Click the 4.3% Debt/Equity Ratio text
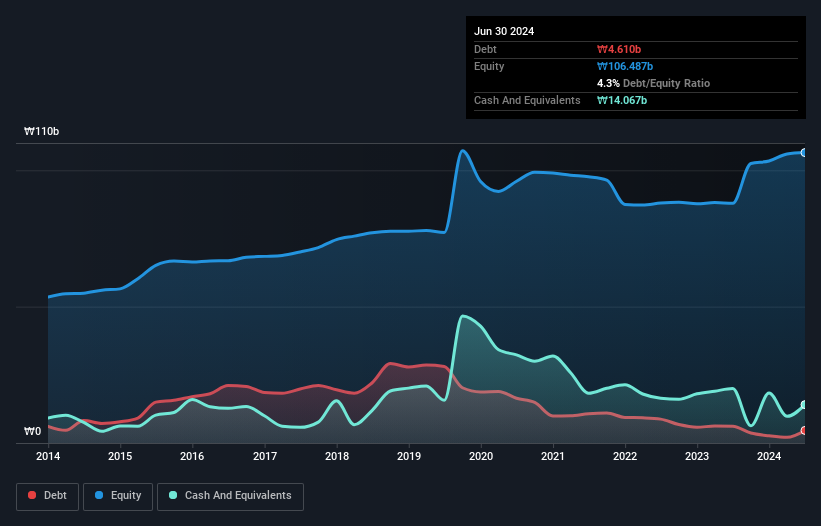 pyautogui.click(x=653, y=83)
